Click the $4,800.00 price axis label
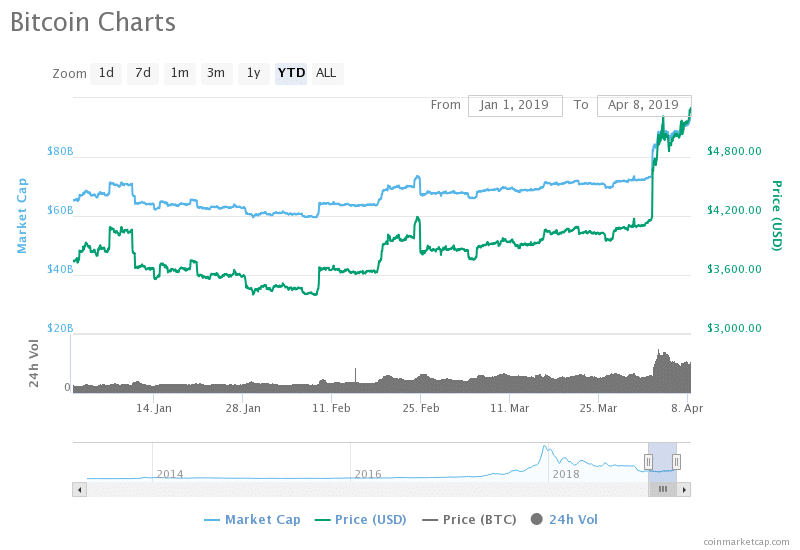Viewport: 800px width, 550px height. tap(734, 151)
